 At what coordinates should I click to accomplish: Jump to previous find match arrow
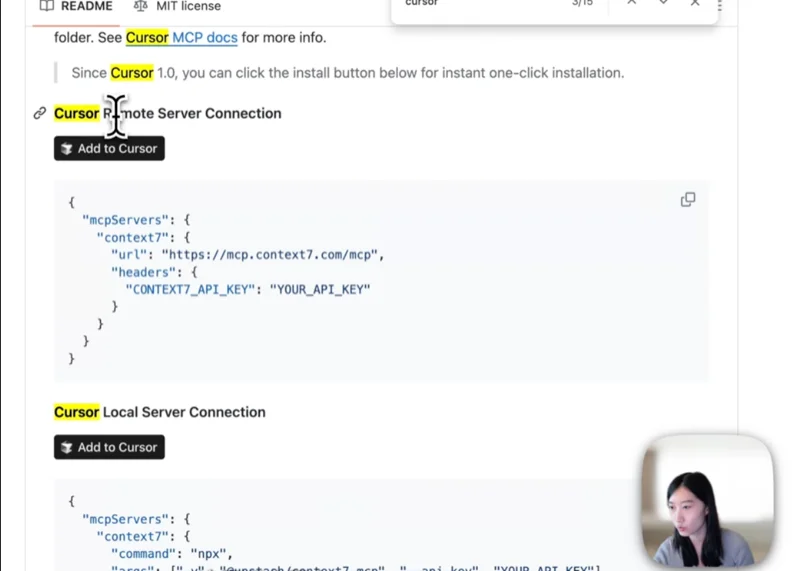click(632, 3)
